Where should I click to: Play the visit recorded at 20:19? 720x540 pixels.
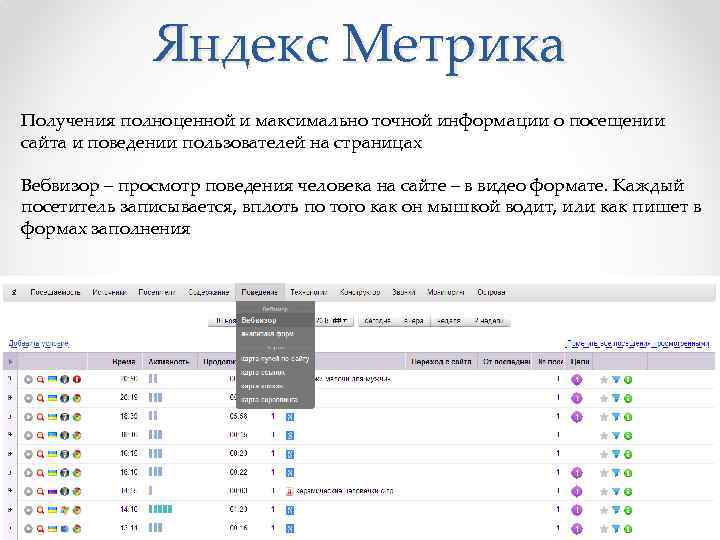tap(28, 398)
